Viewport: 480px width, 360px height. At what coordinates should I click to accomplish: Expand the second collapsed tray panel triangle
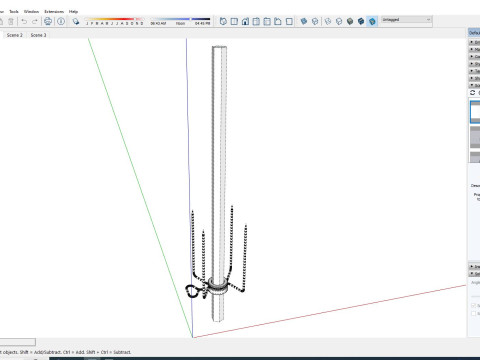pos(472,50)
